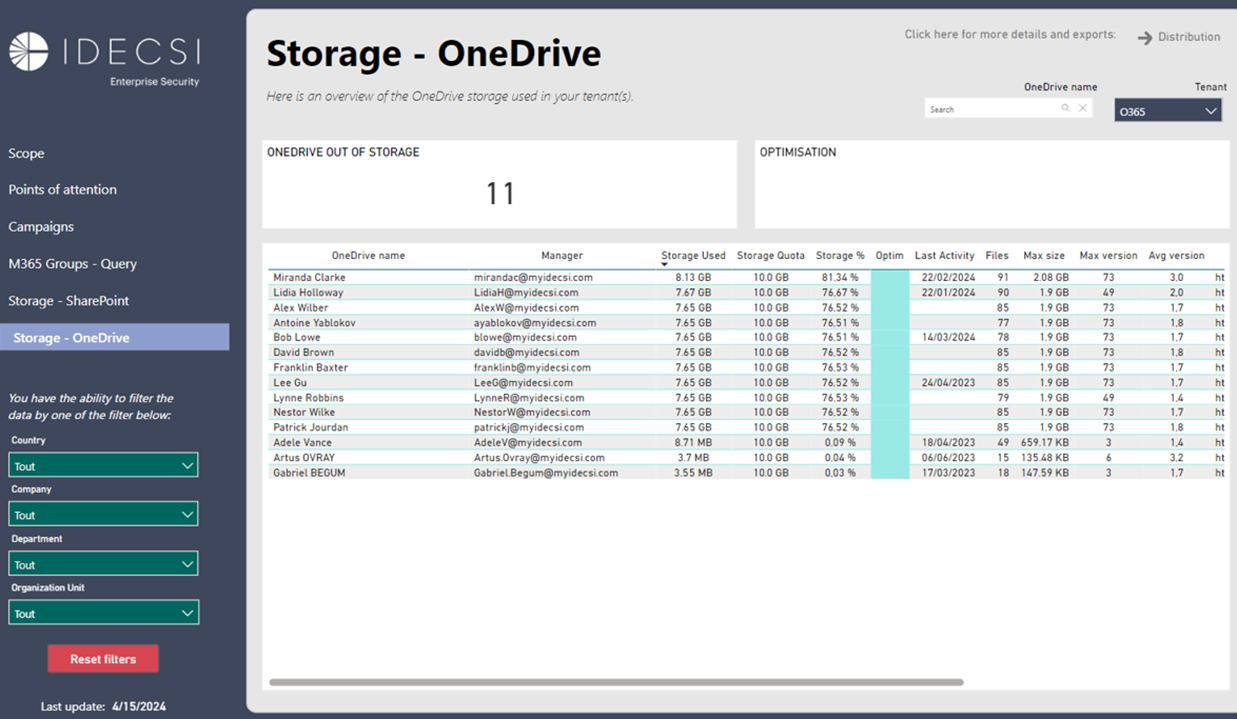
Task: Open the Company filter dropdown
Action: (x=103, y=514)
